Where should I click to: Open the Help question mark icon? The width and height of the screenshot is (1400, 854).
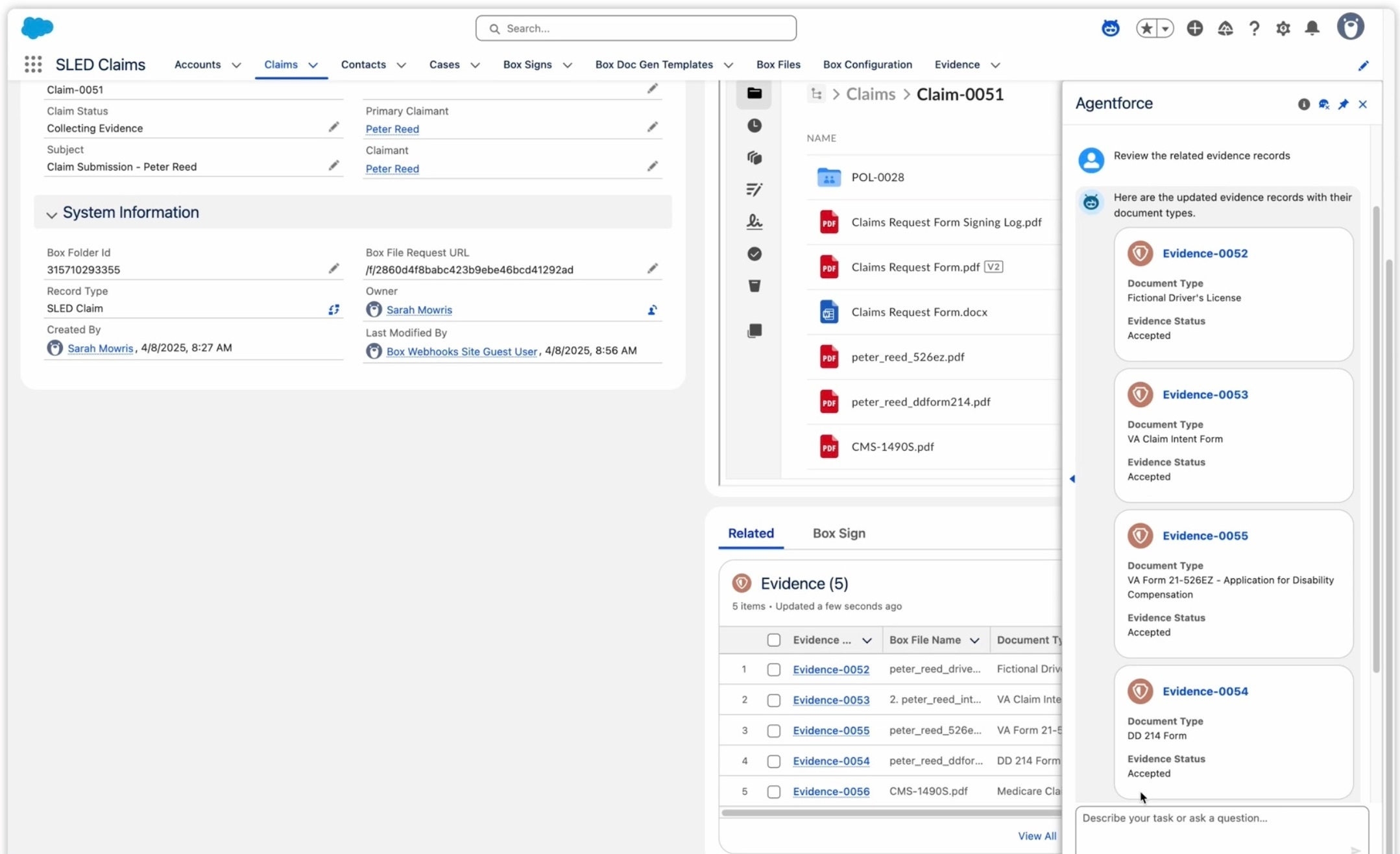1254,29
